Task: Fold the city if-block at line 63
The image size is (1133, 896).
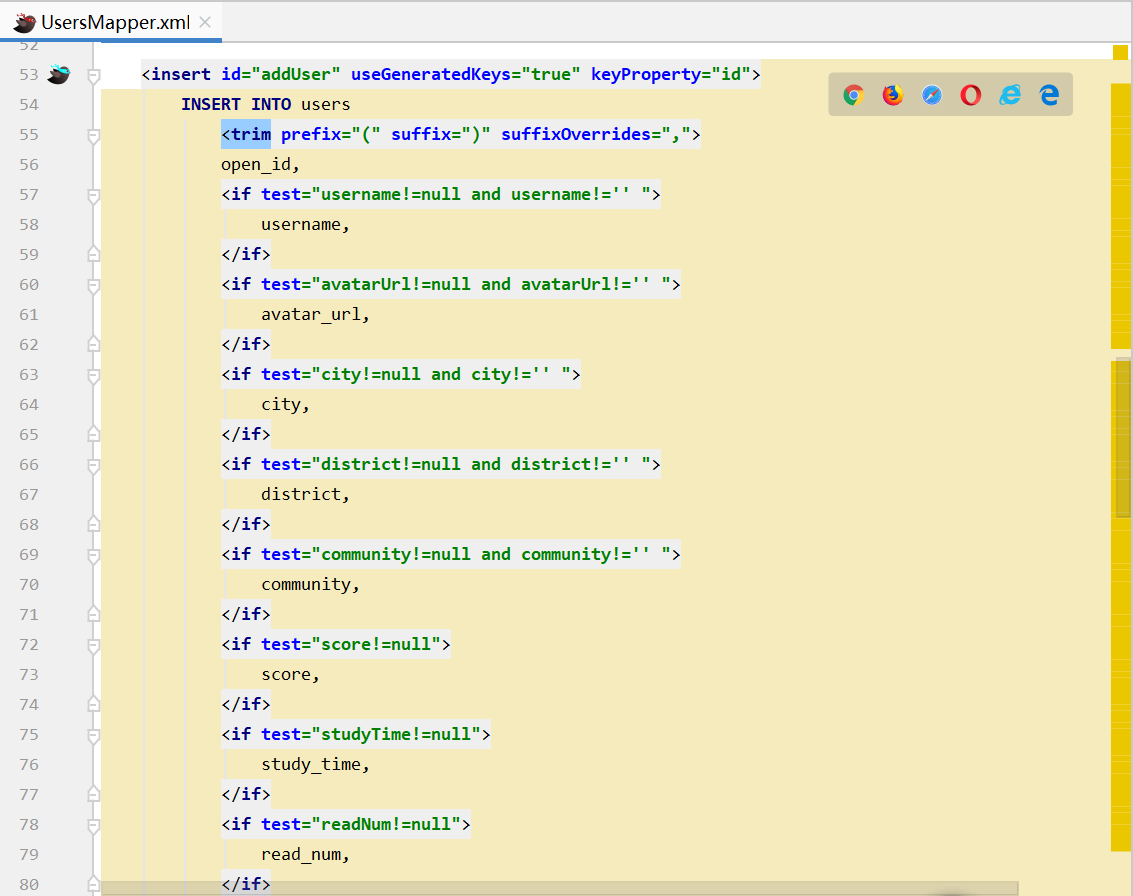Action: pyautogui.click(x=93, y=375)
